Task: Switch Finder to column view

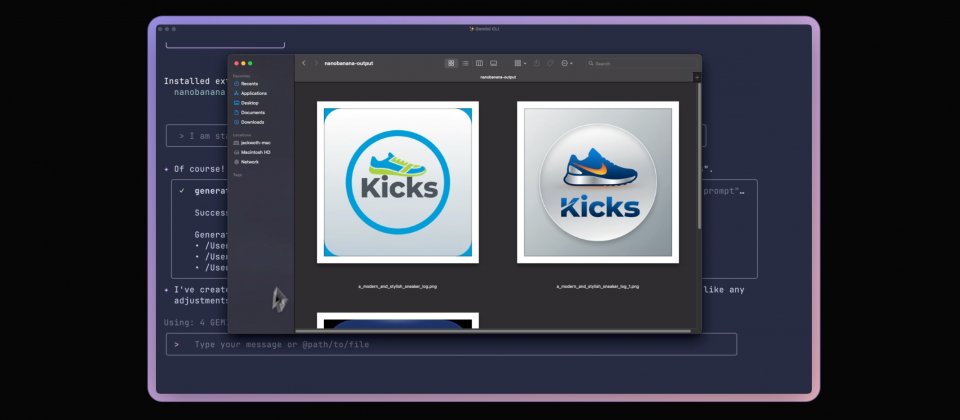Action: [x=479, y=63]
